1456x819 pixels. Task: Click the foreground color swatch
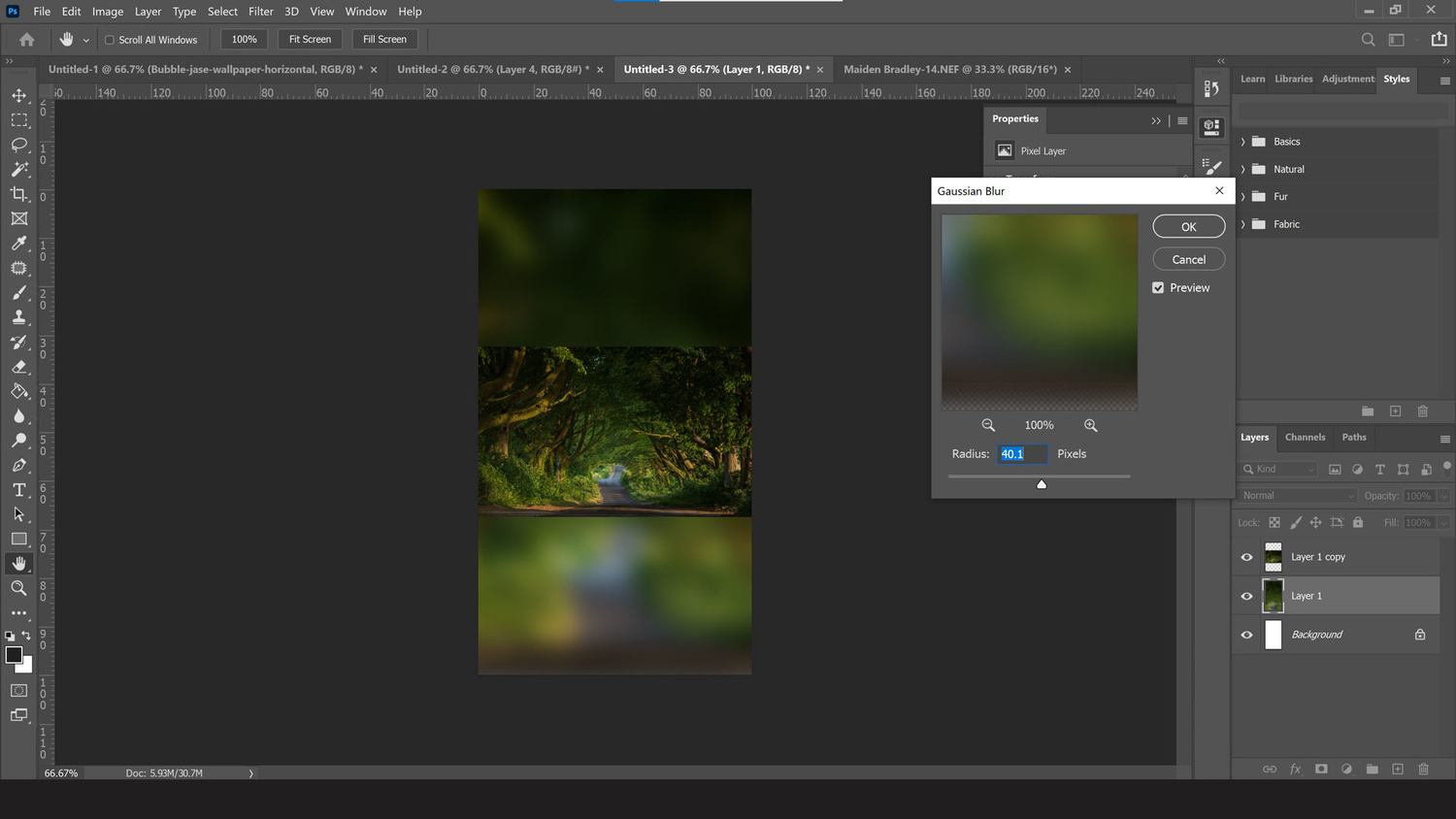pyautogui.click(x=14, y=655)
